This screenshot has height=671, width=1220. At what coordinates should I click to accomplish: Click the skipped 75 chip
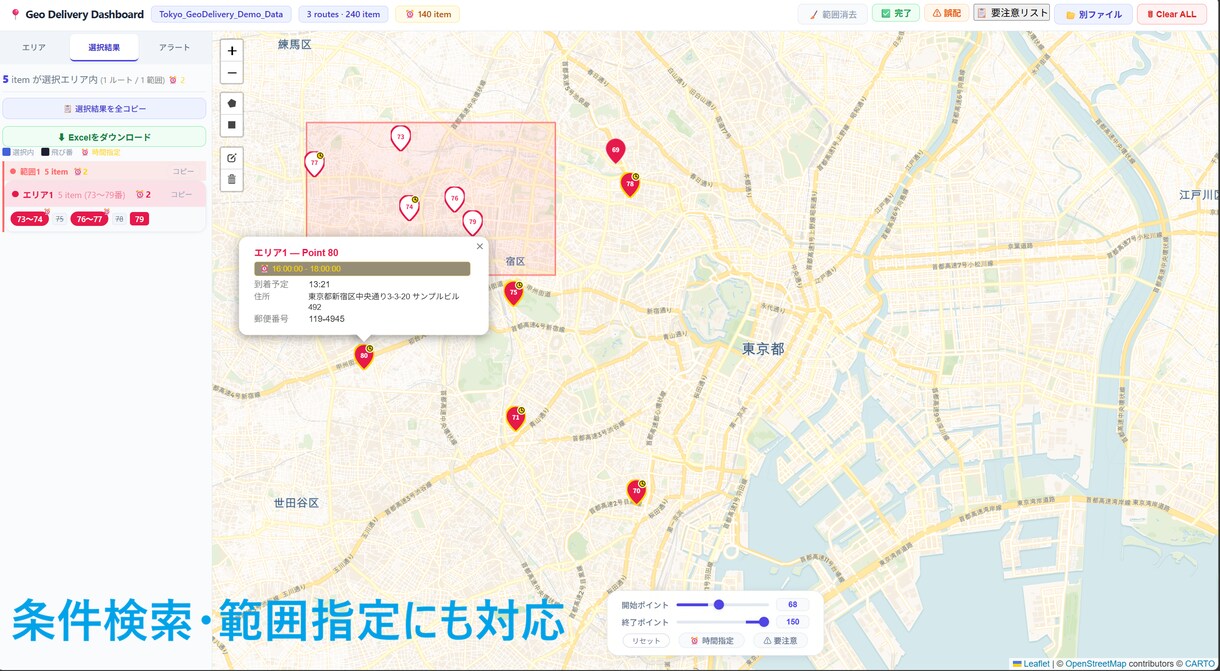point(59,219)
